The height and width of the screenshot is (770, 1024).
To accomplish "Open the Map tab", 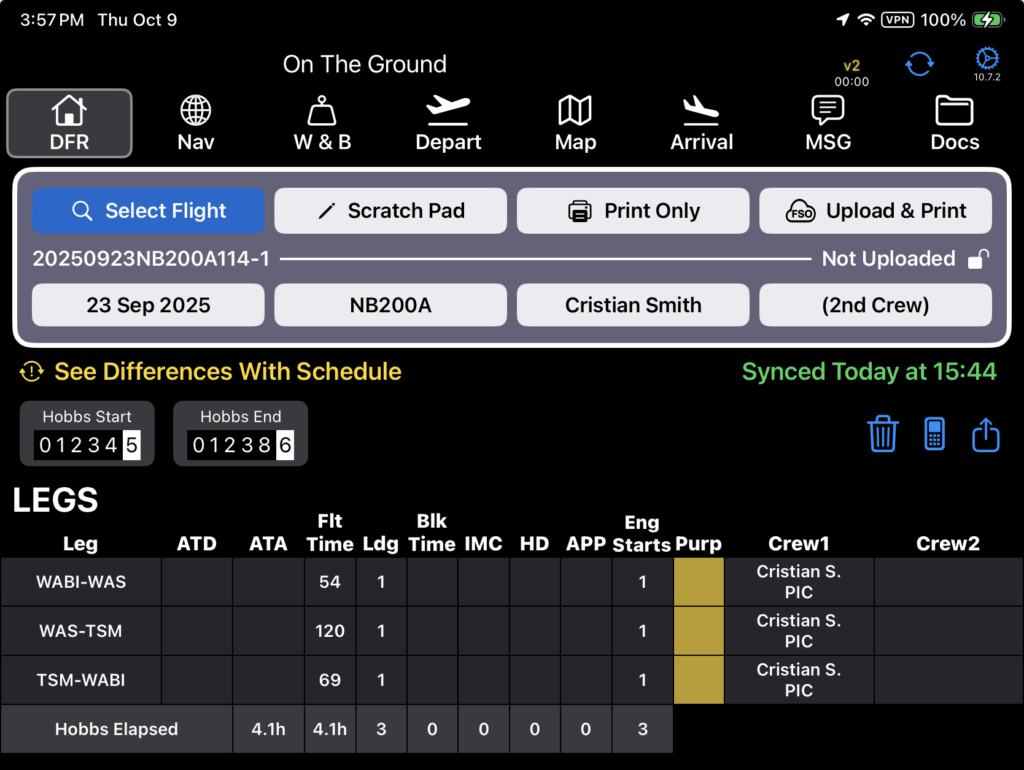I will [x=575, y=123].
